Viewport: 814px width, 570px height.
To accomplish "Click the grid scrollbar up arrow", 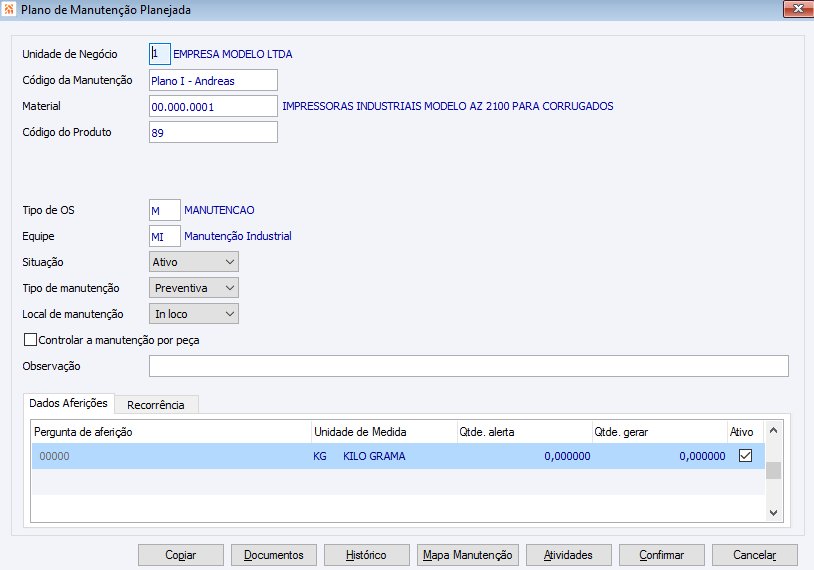I will click(x=773, y=430).
